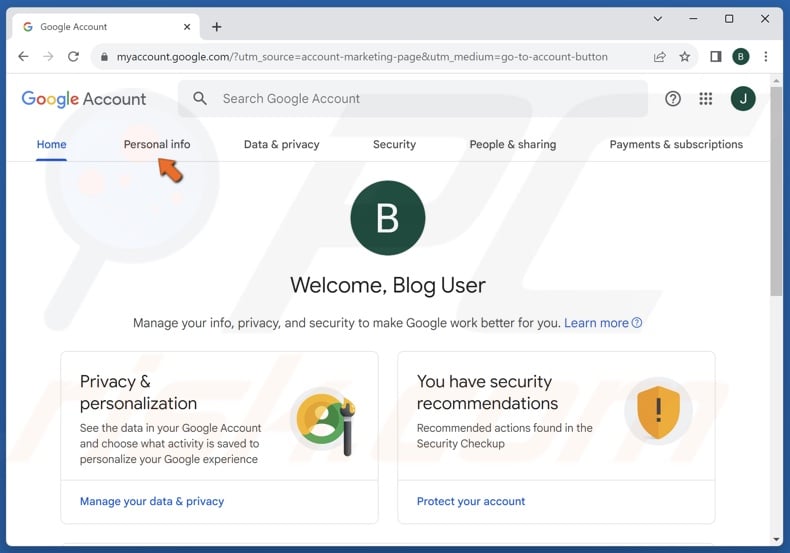Screen dimensions: 790x553
Task: Close the Chrome window
Action: (765, 19)
